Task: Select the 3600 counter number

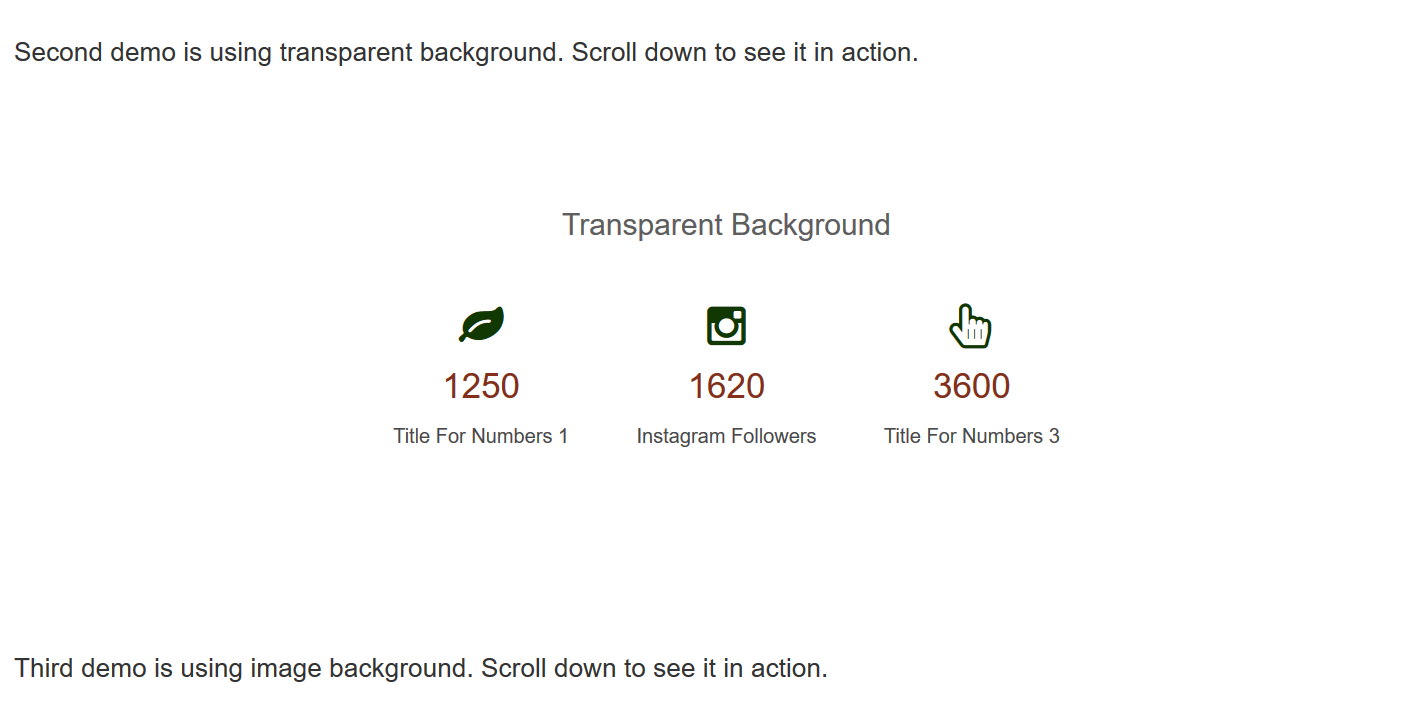Action: [971, 386]
